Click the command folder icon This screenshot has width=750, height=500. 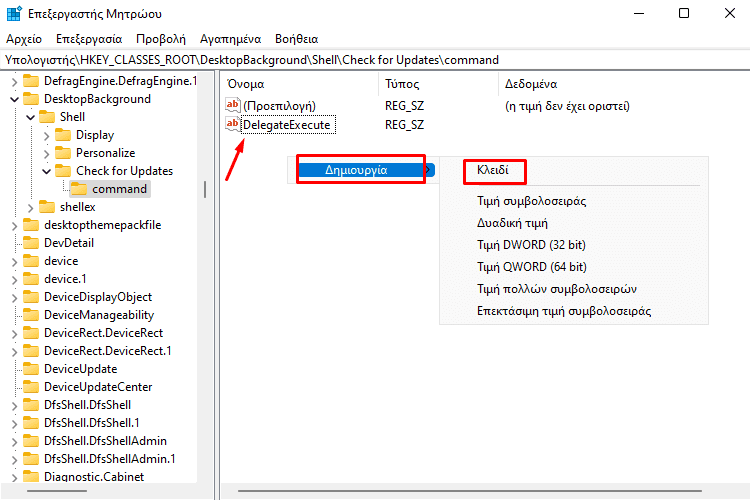point(79,189)
